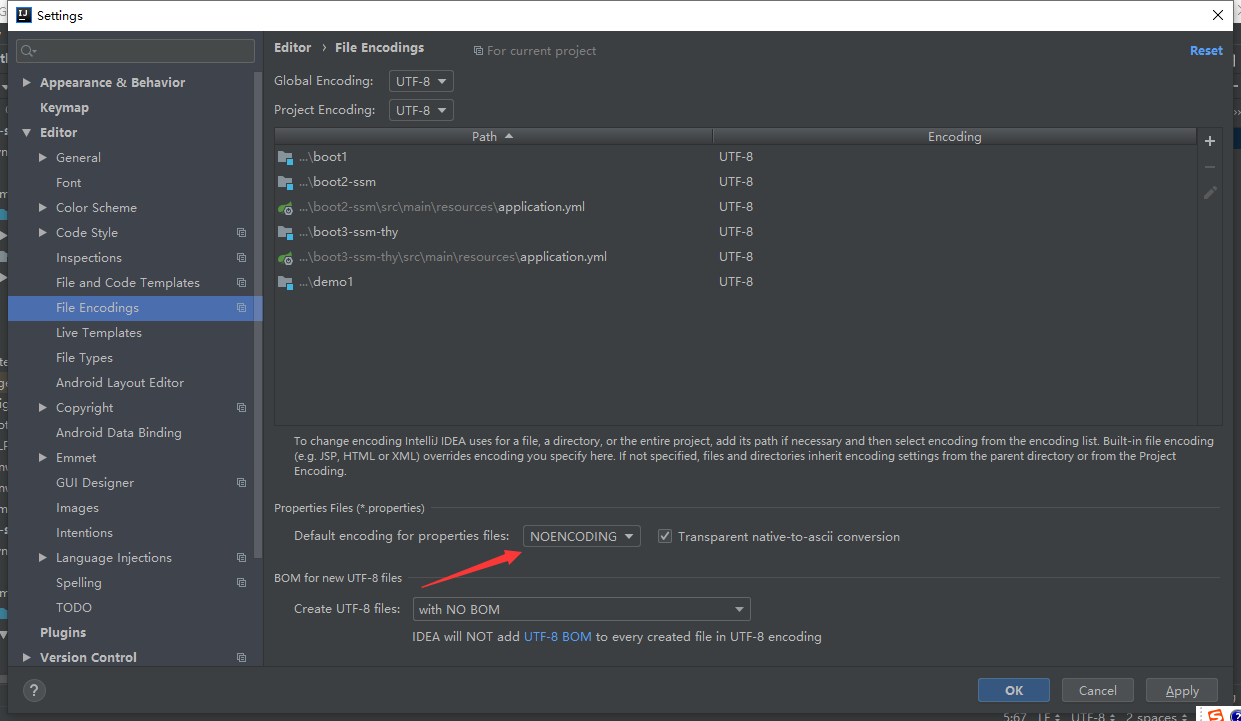Click project-level icon next to Code Style
The image size is (1241, 721).
241,232
